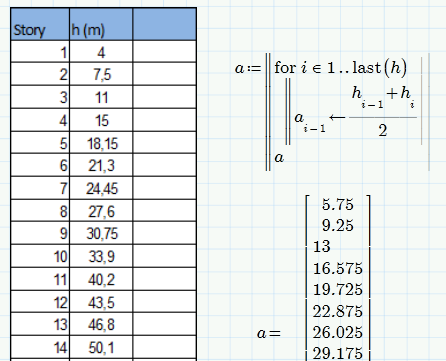The height and width of the screenshot is (361, 446).
Task: Select height cell 4
Action: pyautogui.click(x=101, y=52)
